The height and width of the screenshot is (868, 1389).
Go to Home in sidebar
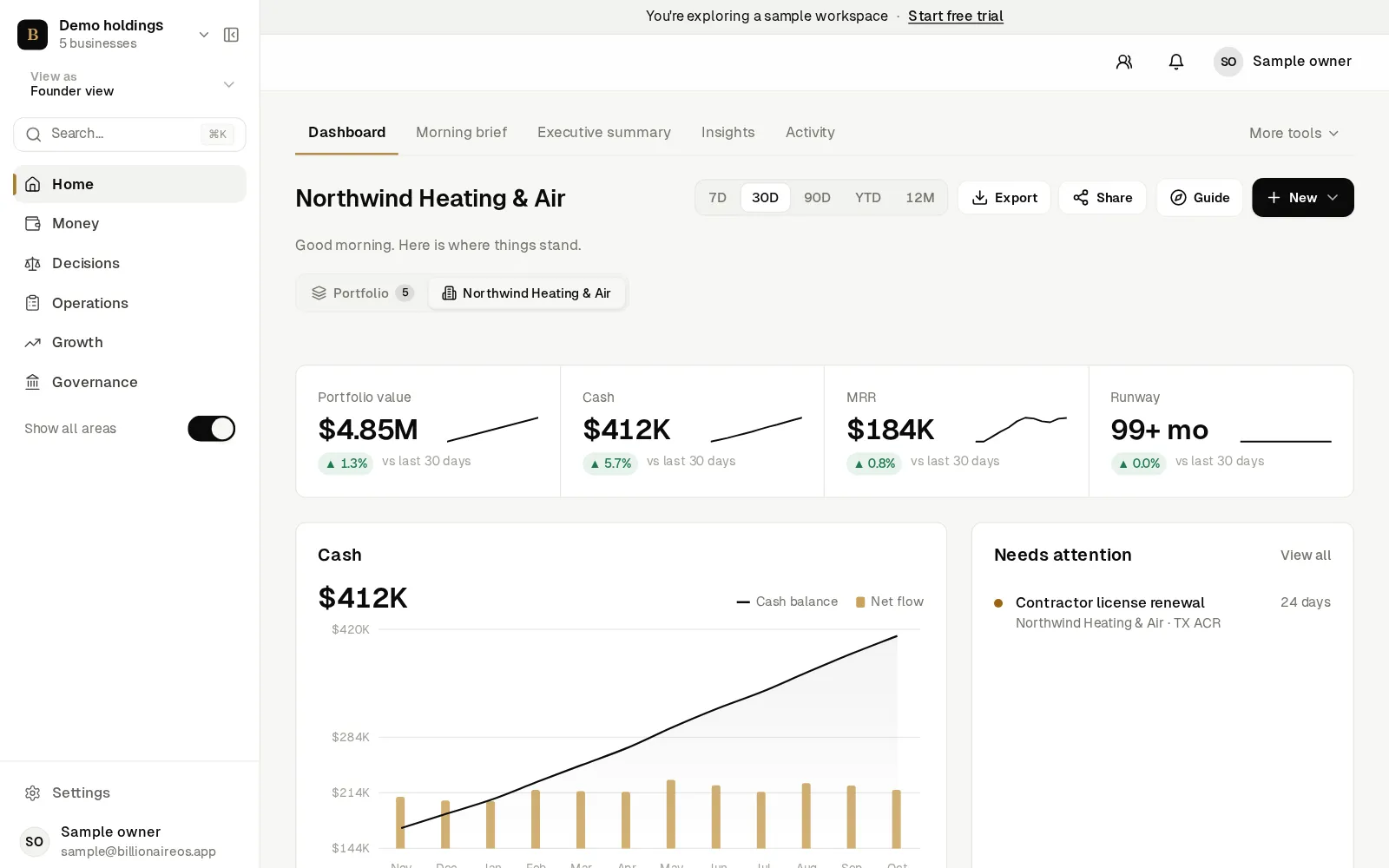tap(130, 184)
